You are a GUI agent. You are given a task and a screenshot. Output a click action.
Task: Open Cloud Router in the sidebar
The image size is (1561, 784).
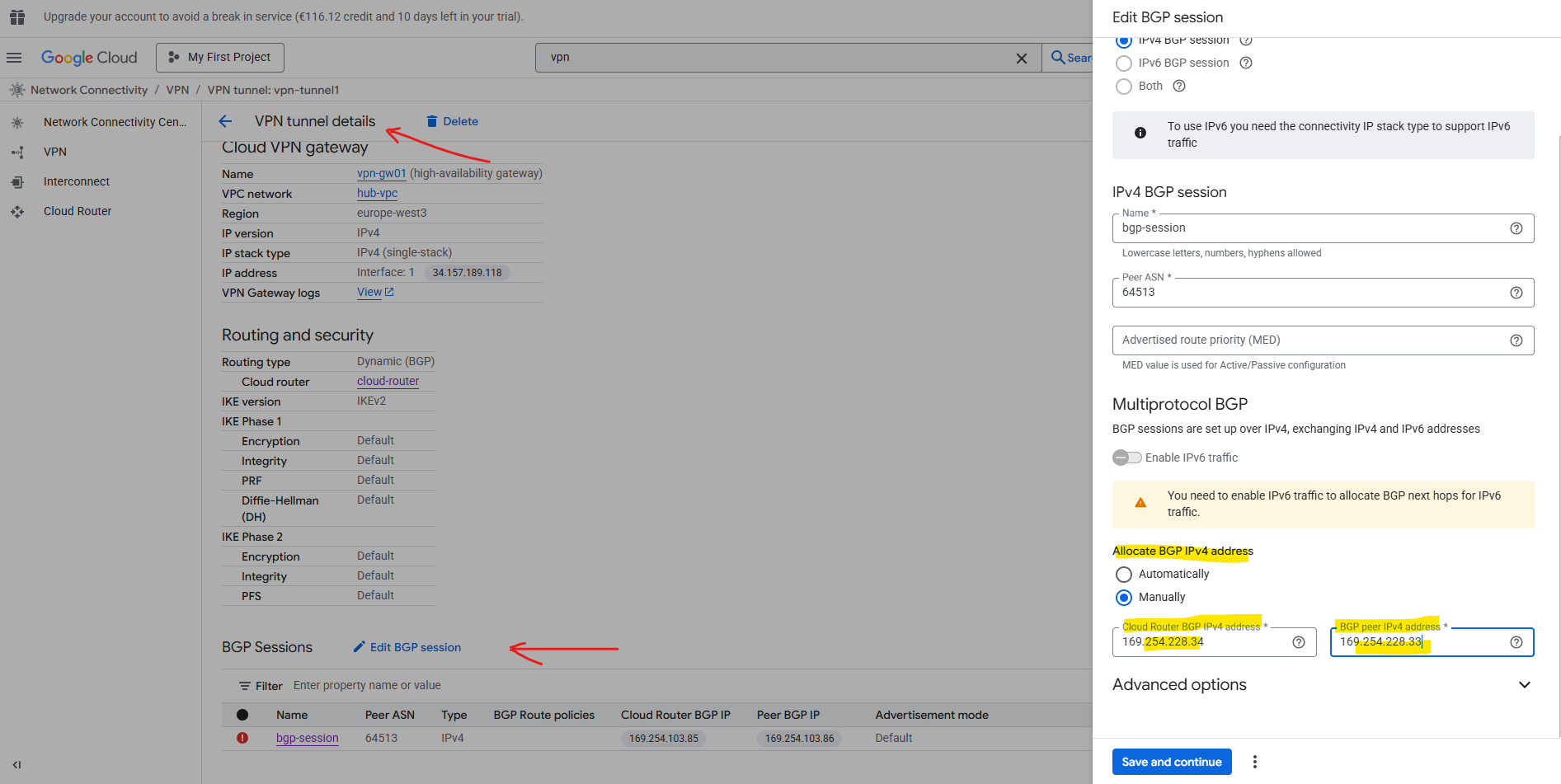78,211
